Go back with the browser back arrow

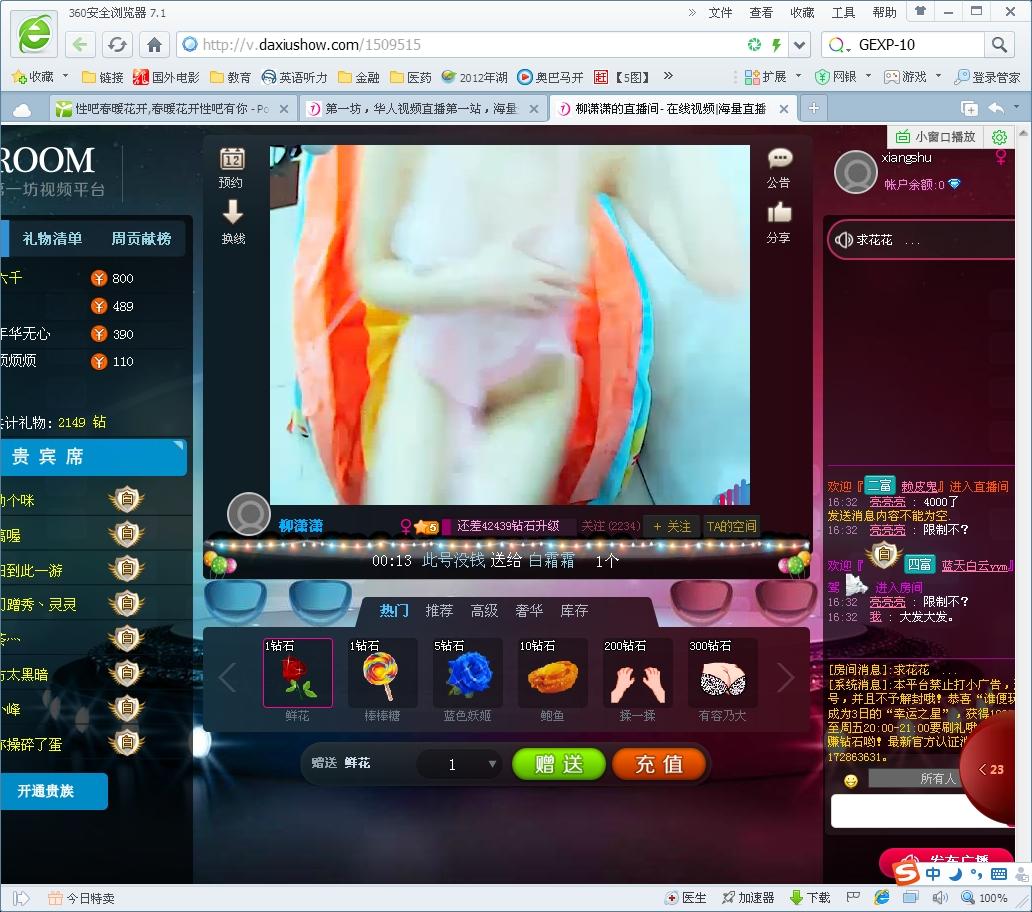(x=80, y=45)
